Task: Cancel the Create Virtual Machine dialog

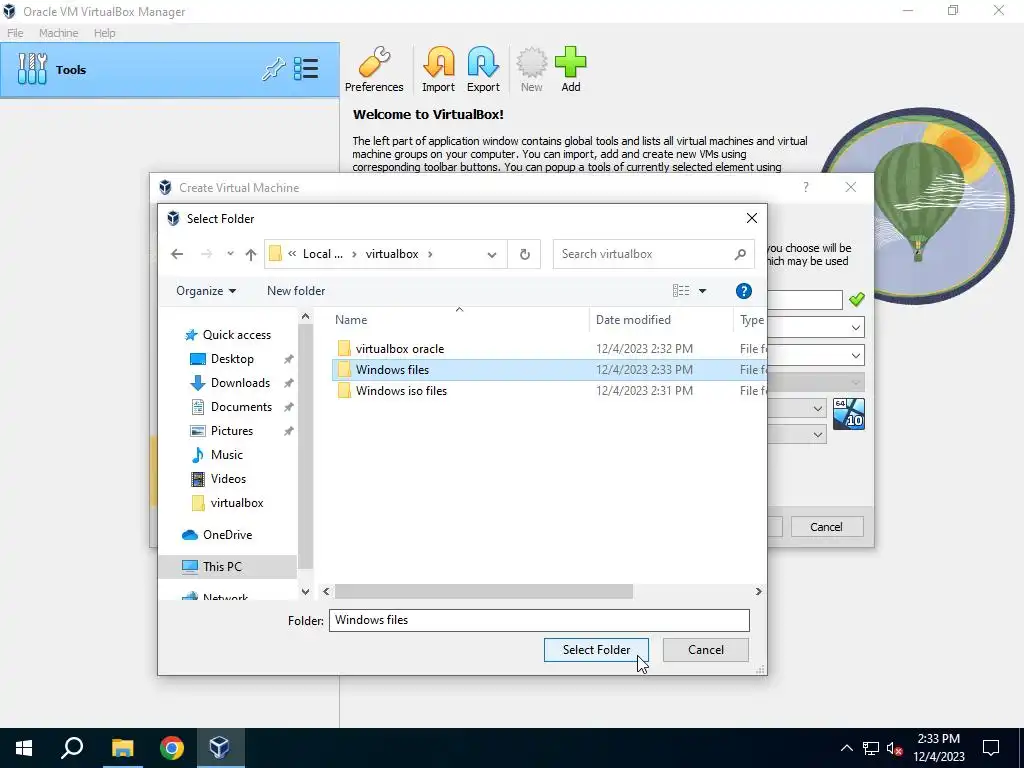Action: click(x=827, y=527)
